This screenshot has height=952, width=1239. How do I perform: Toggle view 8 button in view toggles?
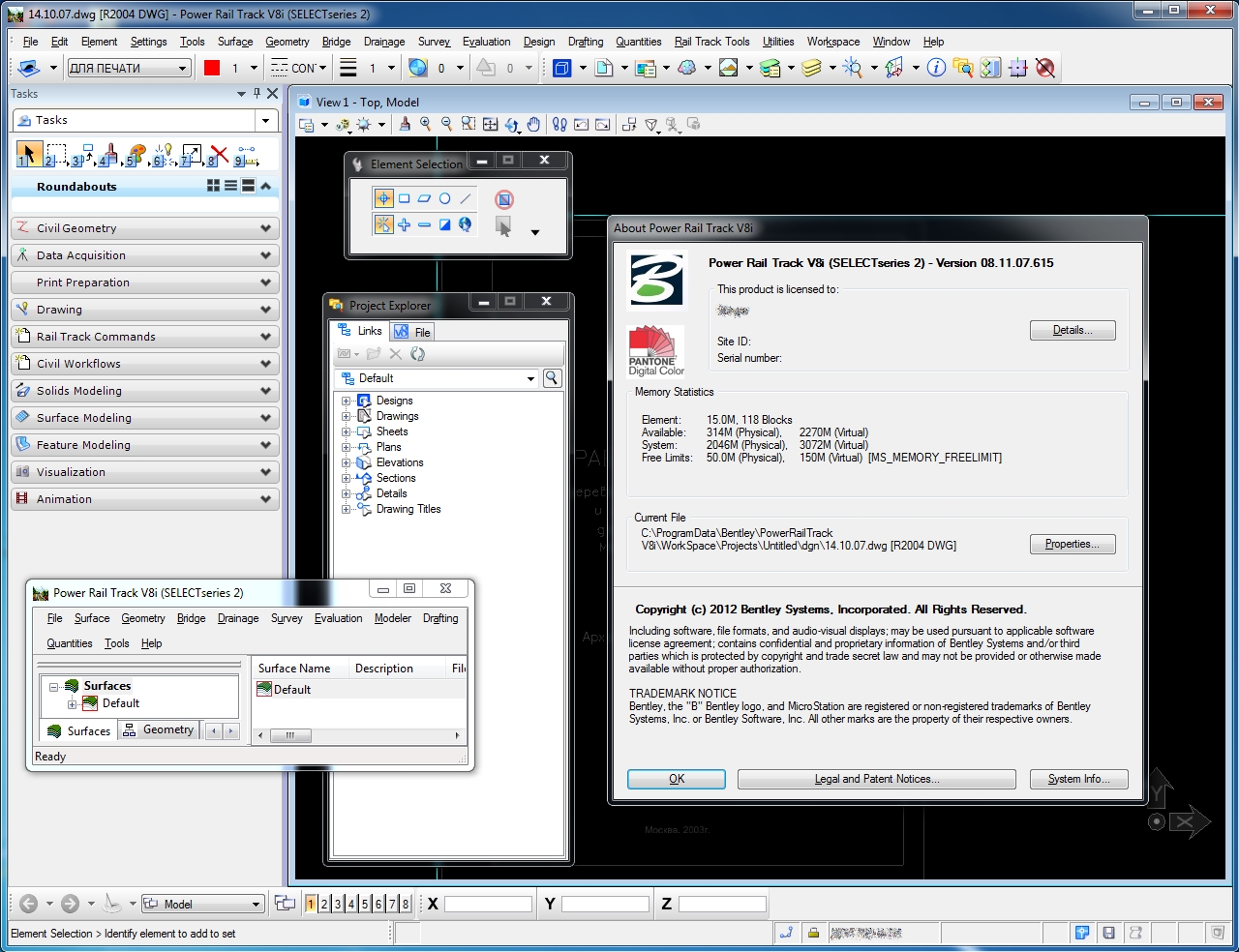tap(406, 904)
